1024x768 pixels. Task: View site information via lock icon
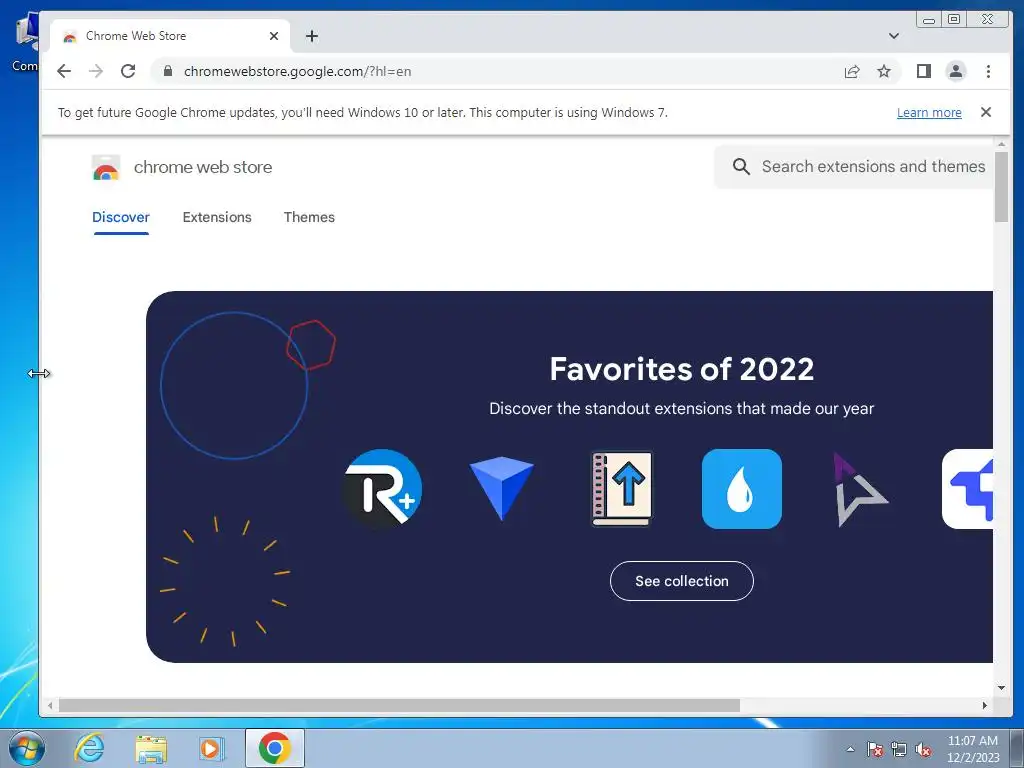[168, 71]
